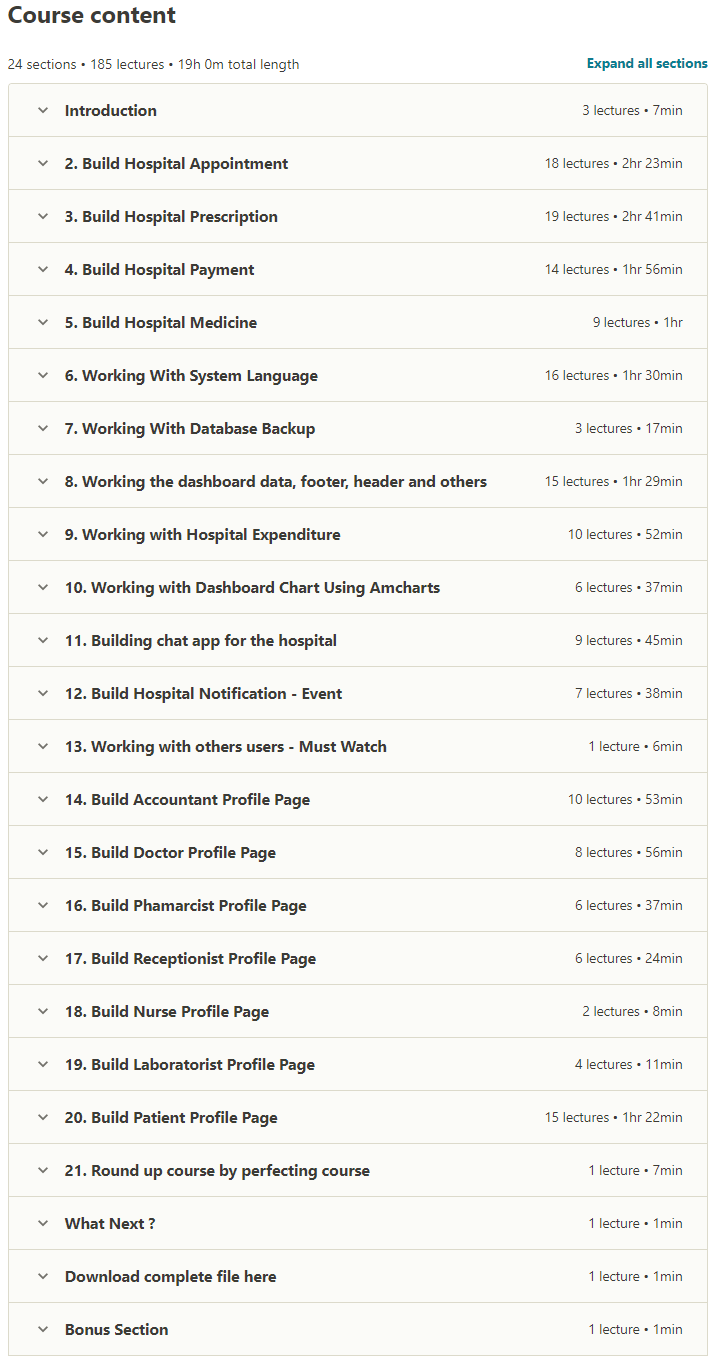The image size is (716, 1364).
Task: Expand chevron for 20. Build Patient Profile Page
Action: tap(43, 1118)
